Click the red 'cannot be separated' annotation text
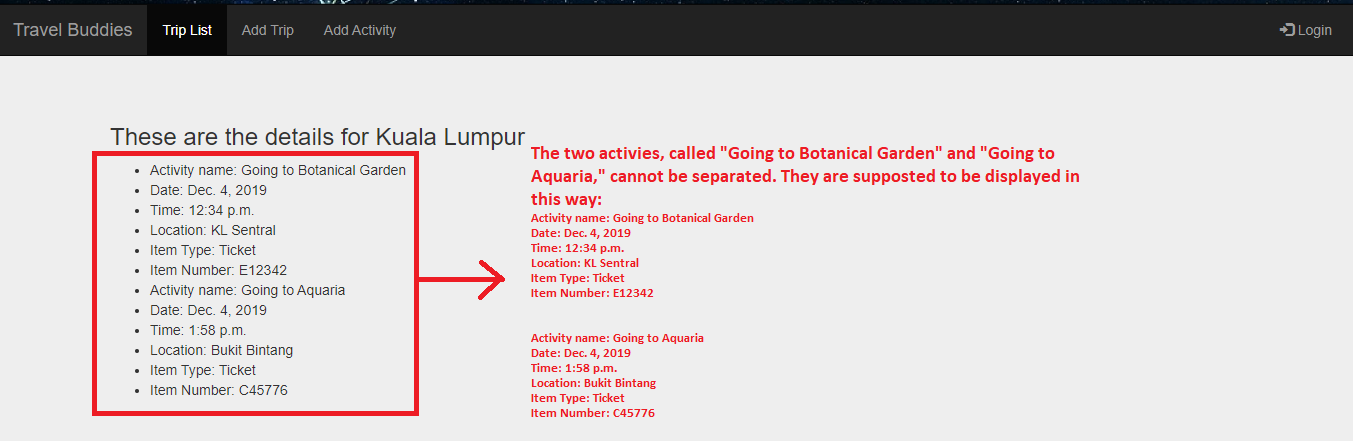The image size is (1353, 441). point(805,175)
